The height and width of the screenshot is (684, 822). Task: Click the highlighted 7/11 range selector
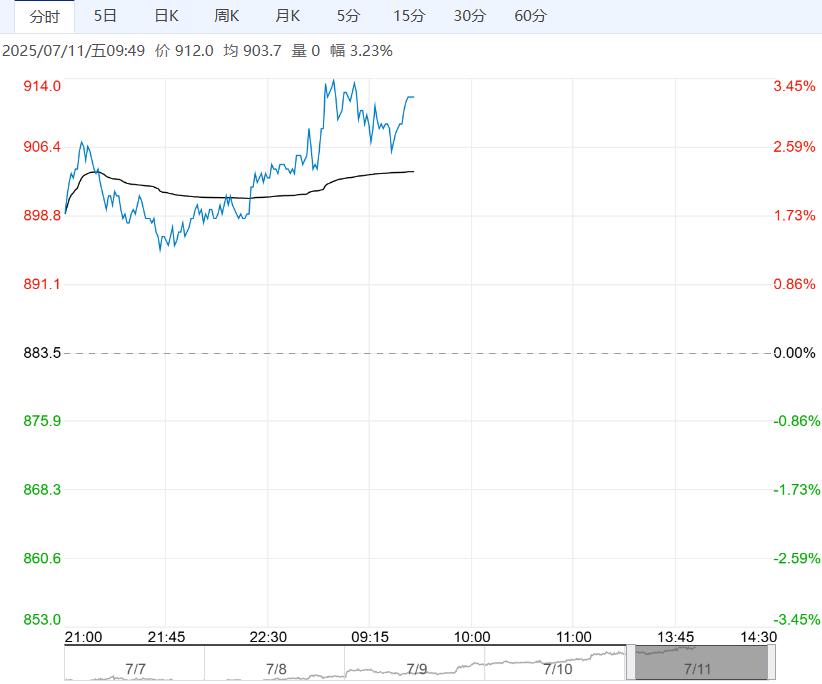point(698,664)
